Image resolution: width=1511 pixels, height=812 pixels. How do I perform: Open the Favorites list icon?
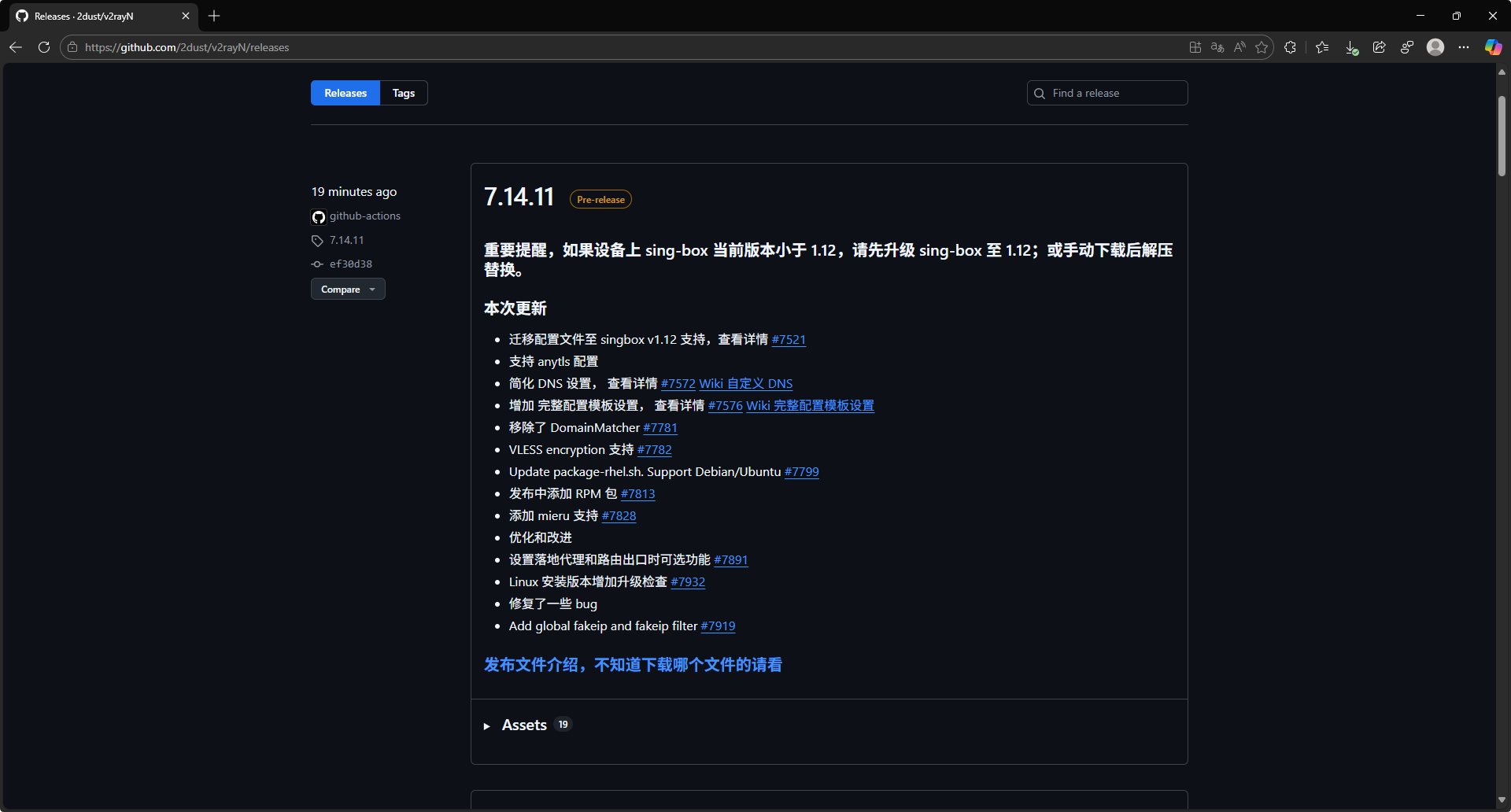[1322, 47]
